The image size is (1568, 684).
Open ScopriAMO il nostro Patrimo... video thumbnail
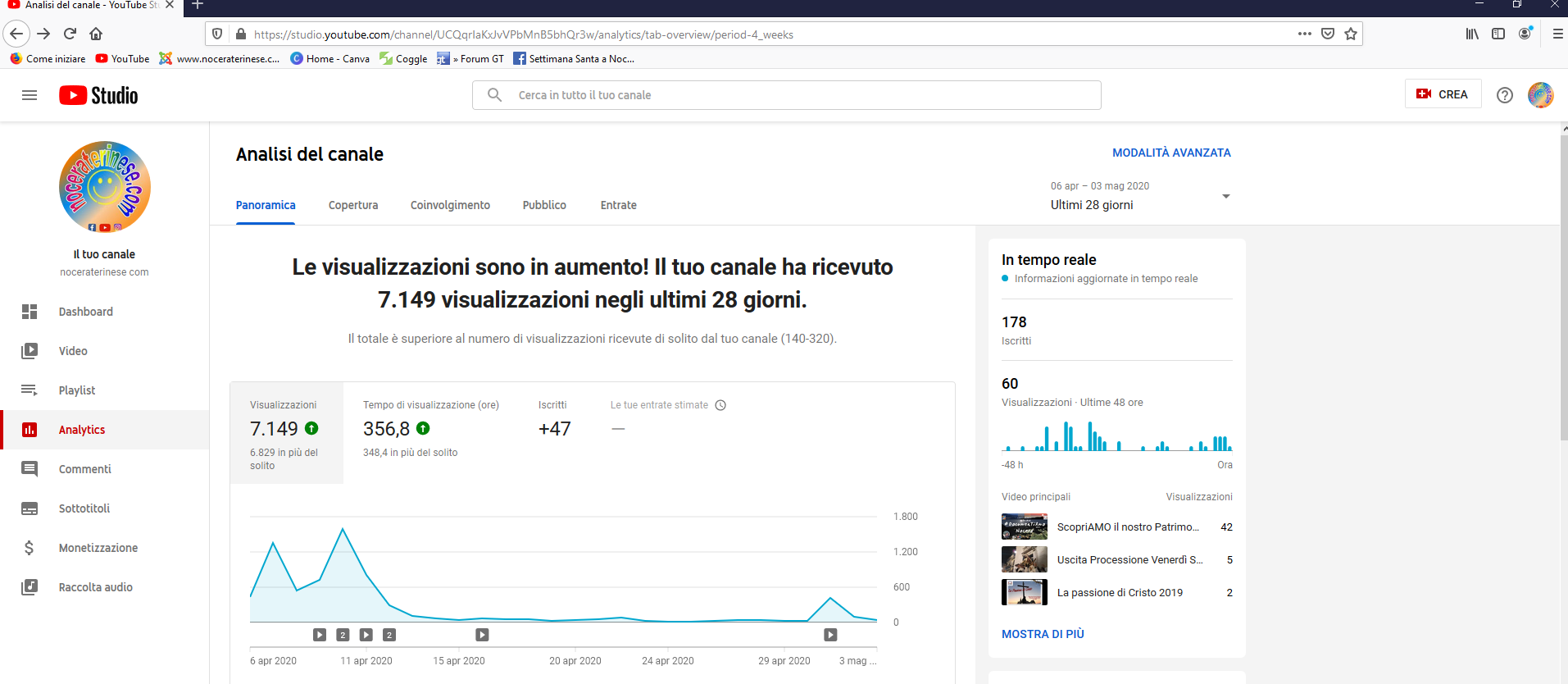[x=1025, y=527]
